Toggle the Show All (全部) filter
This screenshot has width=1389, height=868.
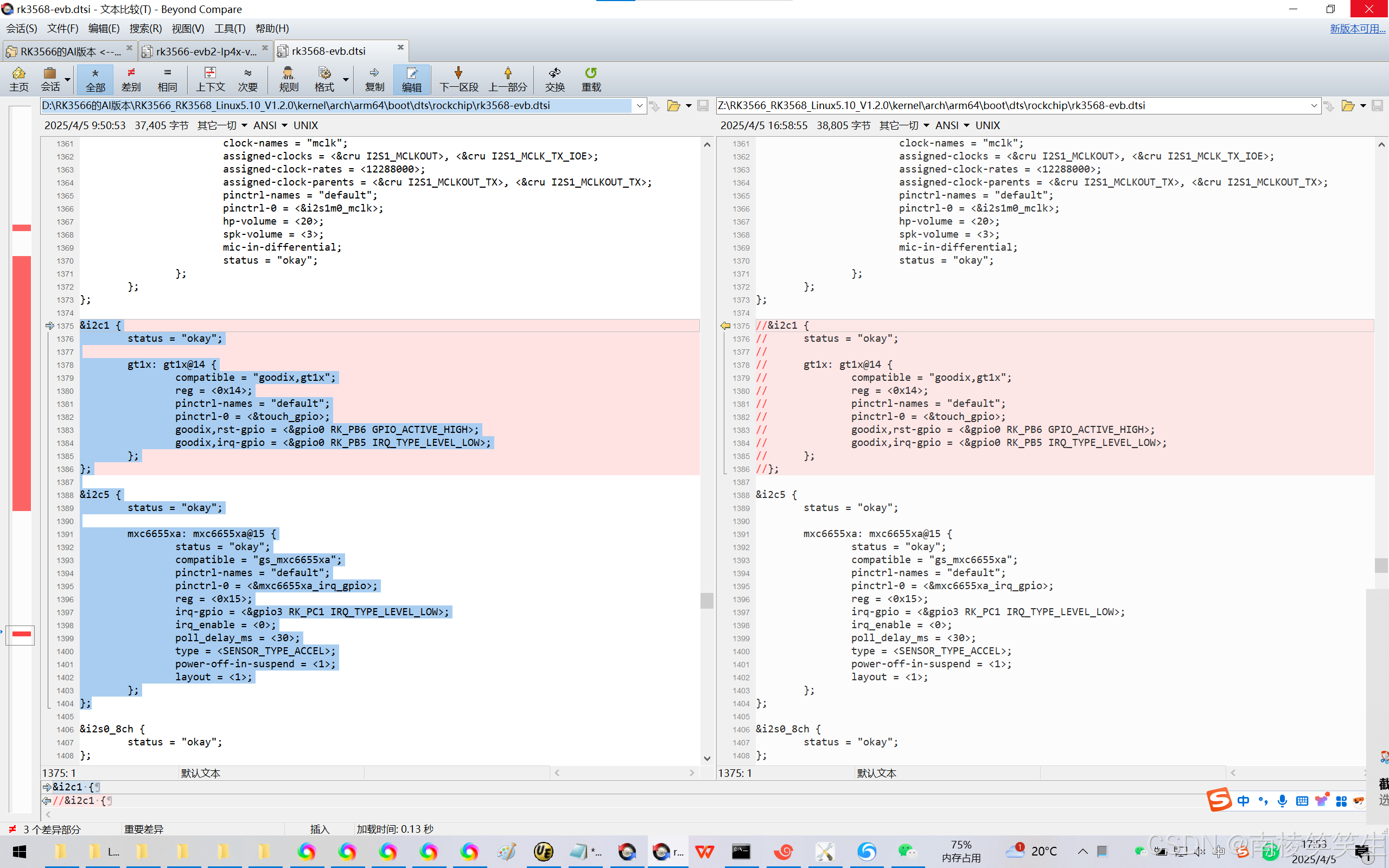point(95,79)
